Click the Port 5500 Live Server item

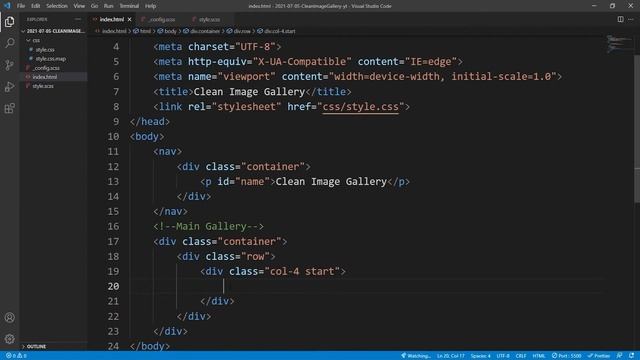(567, 356)
